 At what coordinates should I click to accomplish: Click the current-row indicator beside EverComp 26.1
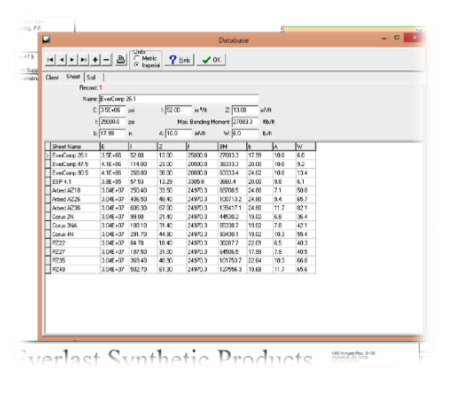48,155
